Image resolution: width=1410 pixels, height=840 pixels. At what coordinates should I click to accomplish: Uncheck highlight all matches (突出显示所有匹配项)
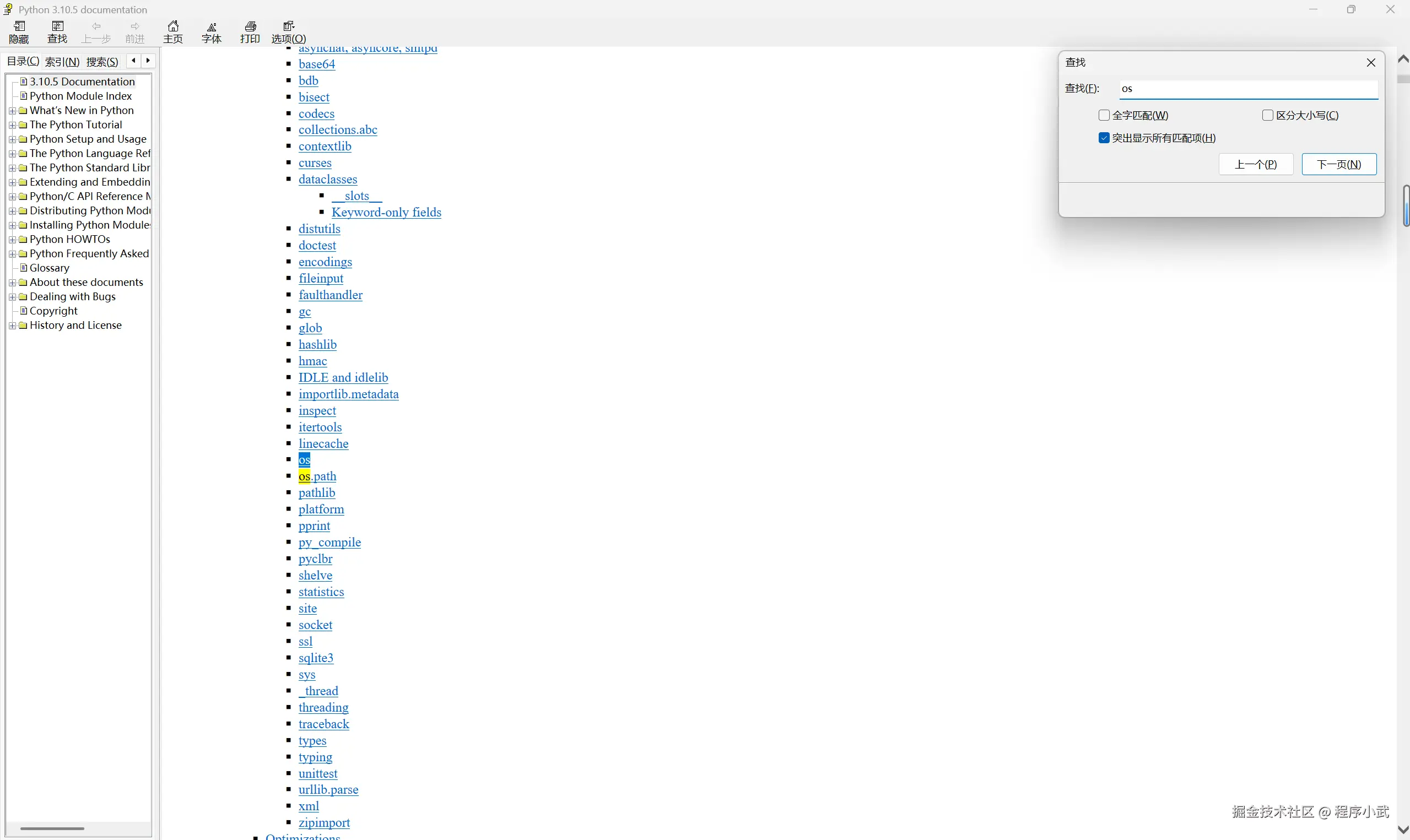click(1104, 138)
